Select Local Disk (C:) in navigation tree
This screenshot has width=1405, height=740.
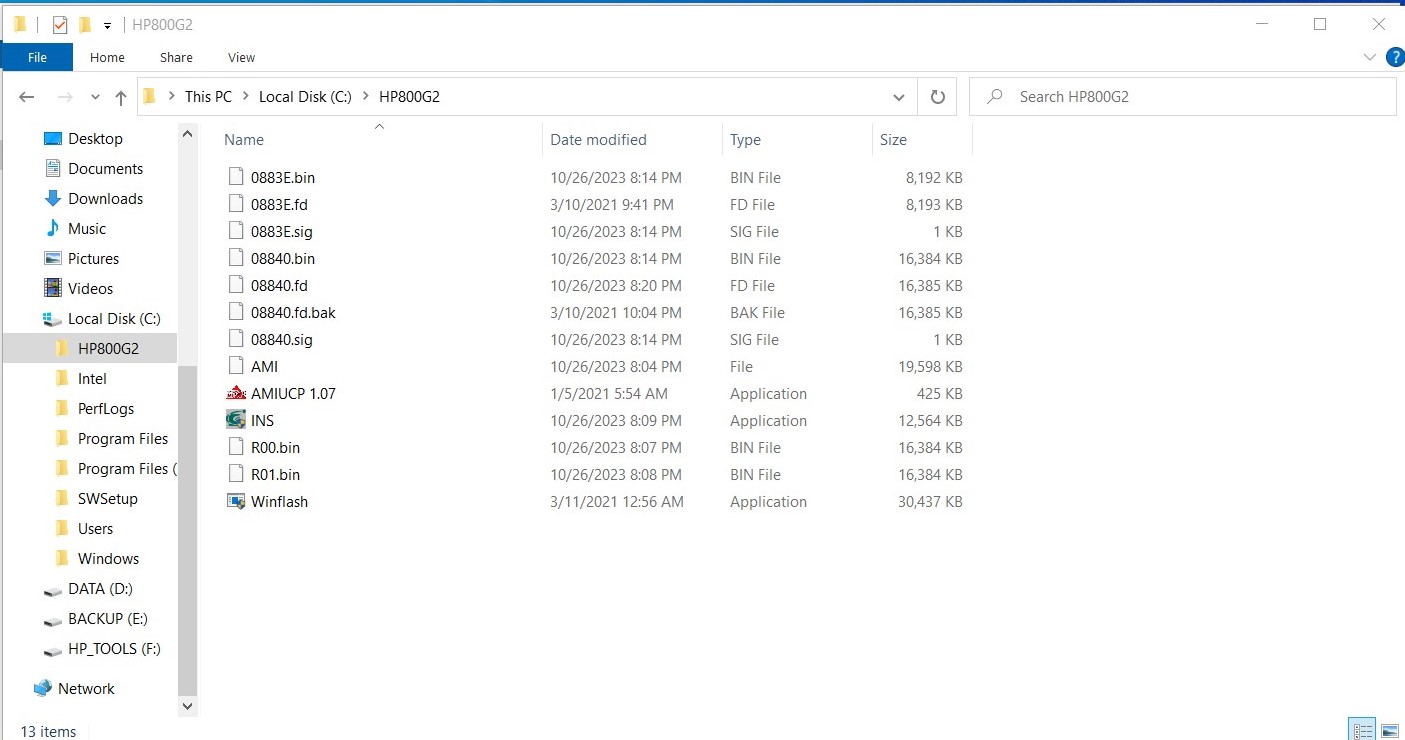pyautogui.click(x=114, y=318)
